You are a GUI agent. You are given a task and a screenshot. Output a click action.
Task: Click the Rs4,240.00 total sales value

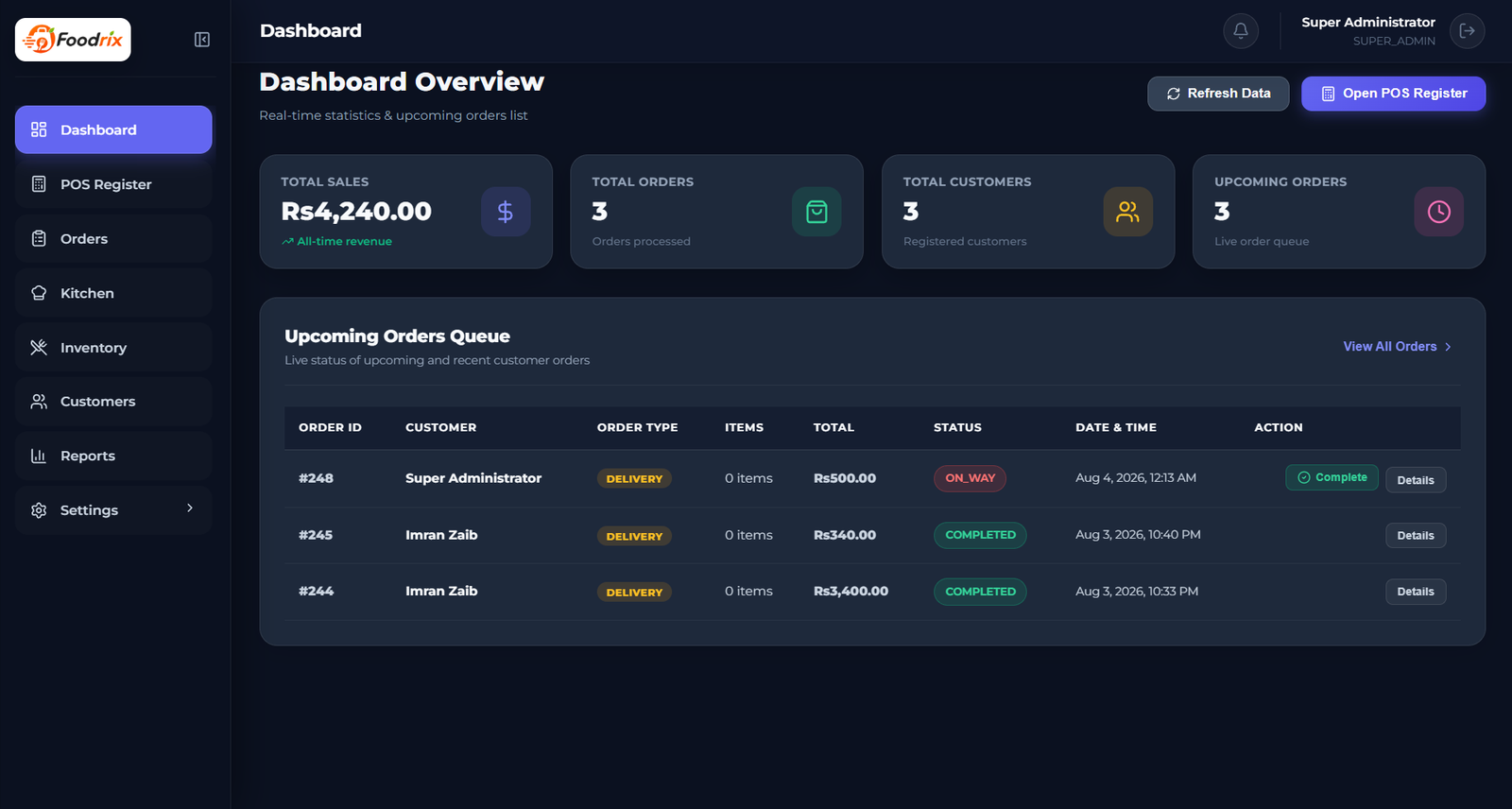[x=356, y=211]
